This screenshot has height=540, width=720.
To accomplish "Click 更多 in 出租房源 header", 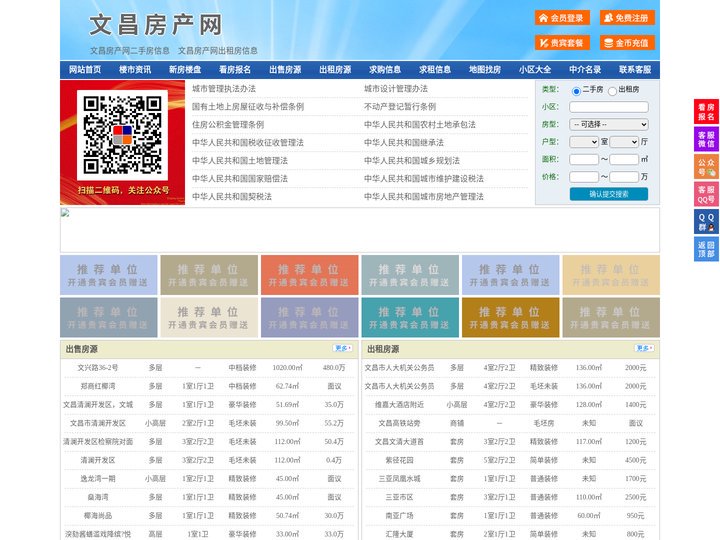I will (x=644, y=349).
